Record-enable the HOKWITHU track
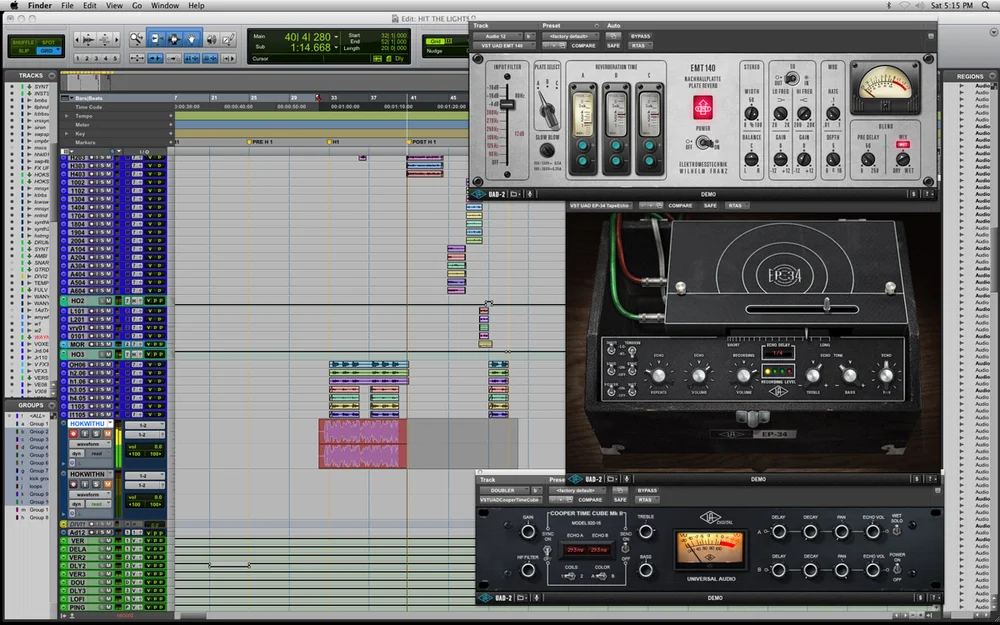The height and width of the screenshot is (625, 1000). click(73, 434)
